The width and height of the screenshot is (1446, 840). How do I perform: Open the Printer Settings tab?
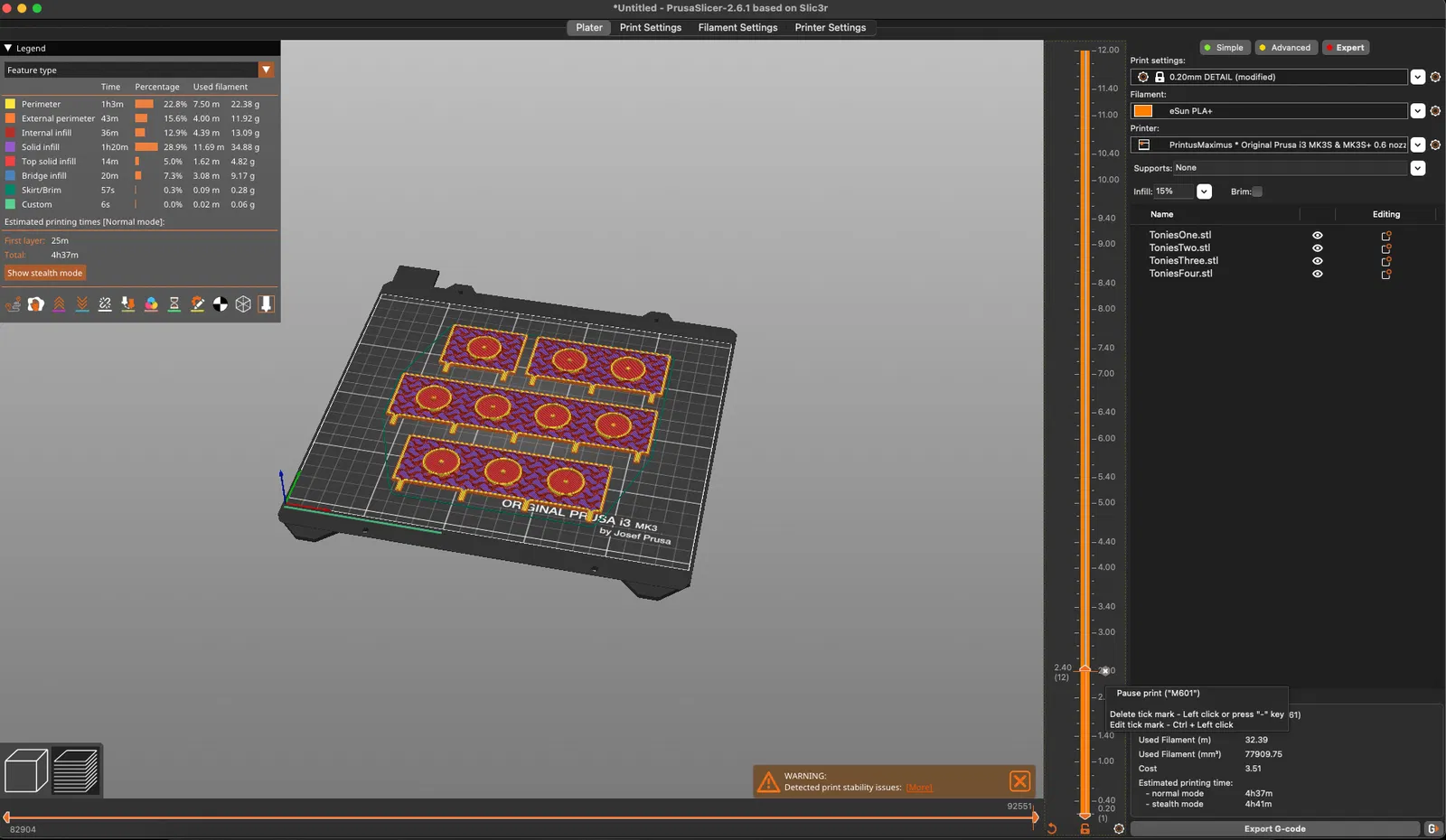tap(831, 28)
